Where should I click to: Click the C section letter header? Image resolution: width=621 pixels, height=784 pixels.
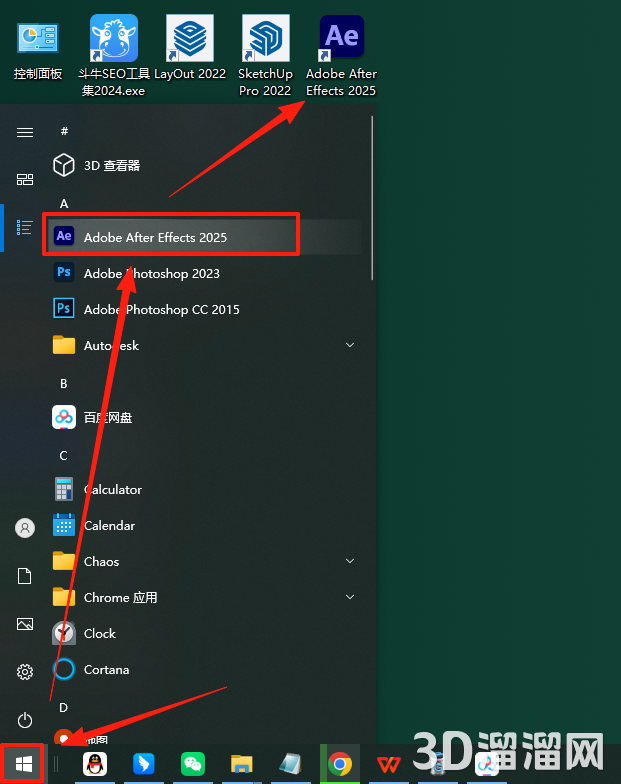pyautogui.click(x=64, y=456)
